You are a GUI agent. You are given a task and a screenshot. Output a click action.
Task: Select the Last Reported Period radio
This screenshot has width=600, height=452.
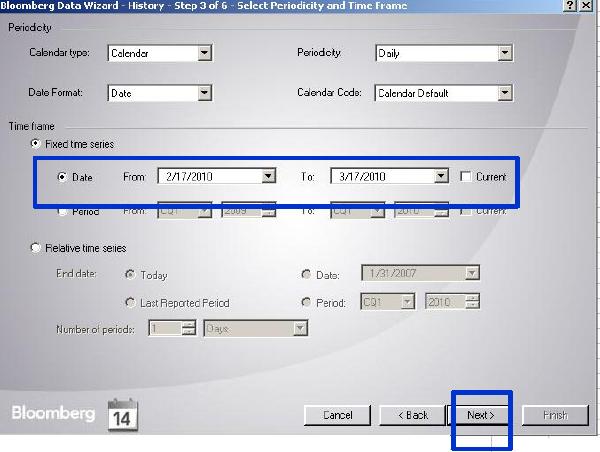click(130, 303)
